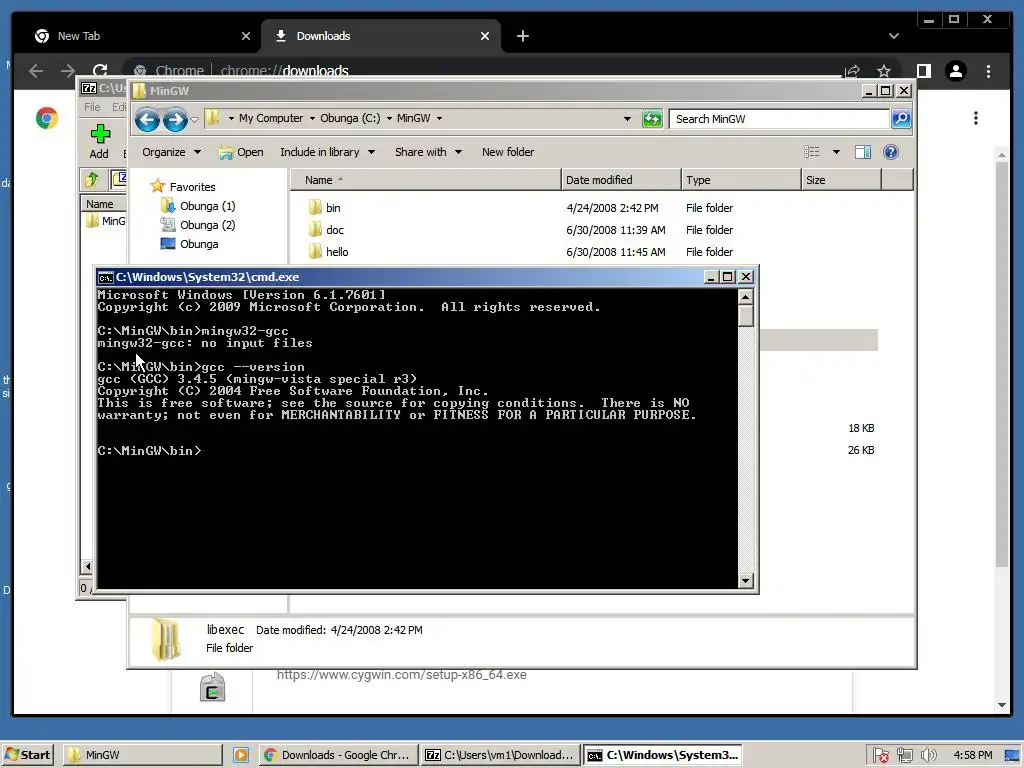Expand the MinGW breadcrumb arrow
Viewport: 1024px width, 768px height.
pyautogui.click(x=440, y=118)
